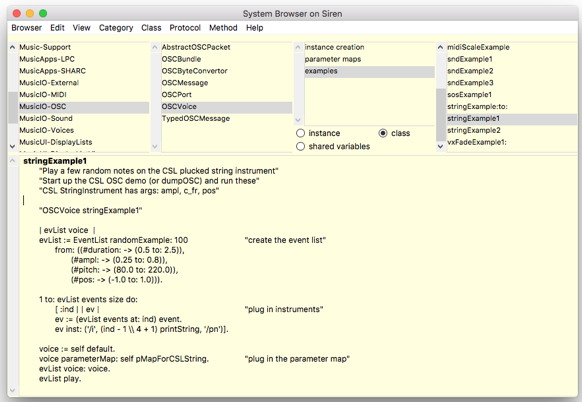The height and width of the screenshot is (402, 582).
Task: Click up arrow of class list scrollbar
Action: [x=155, y=47]
